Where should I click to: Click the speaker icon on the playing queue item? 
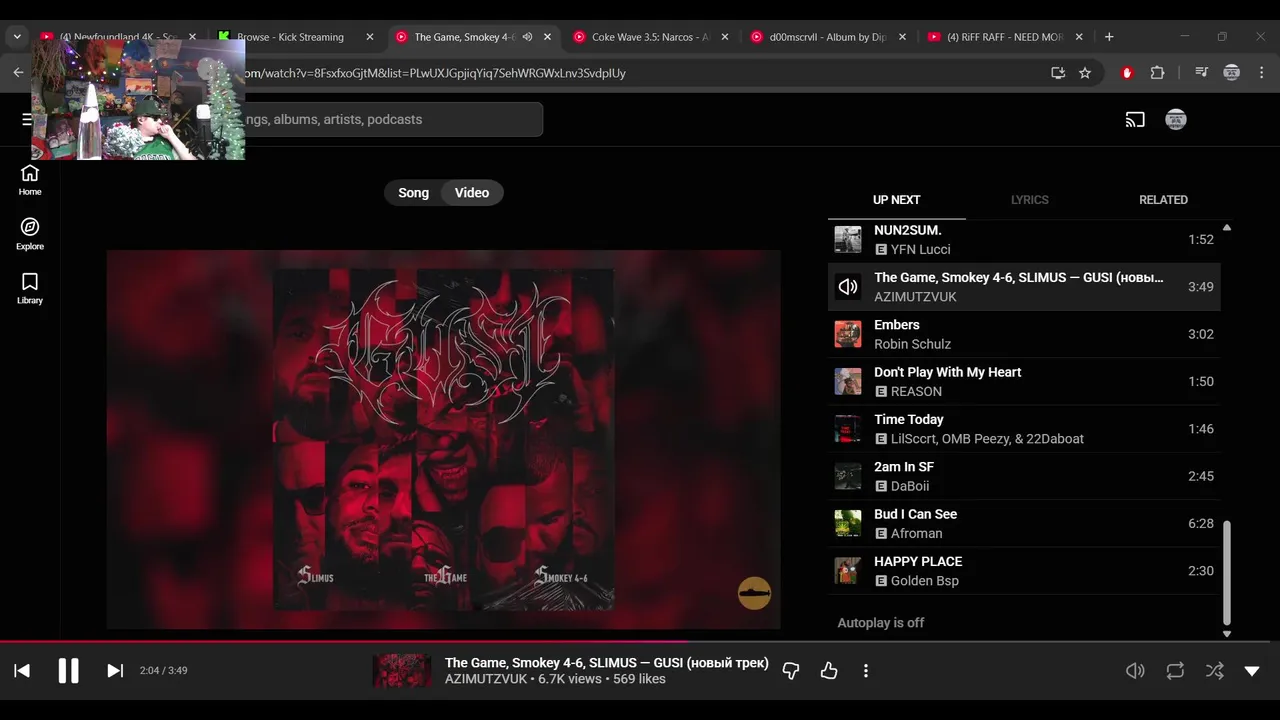point(848,287)
